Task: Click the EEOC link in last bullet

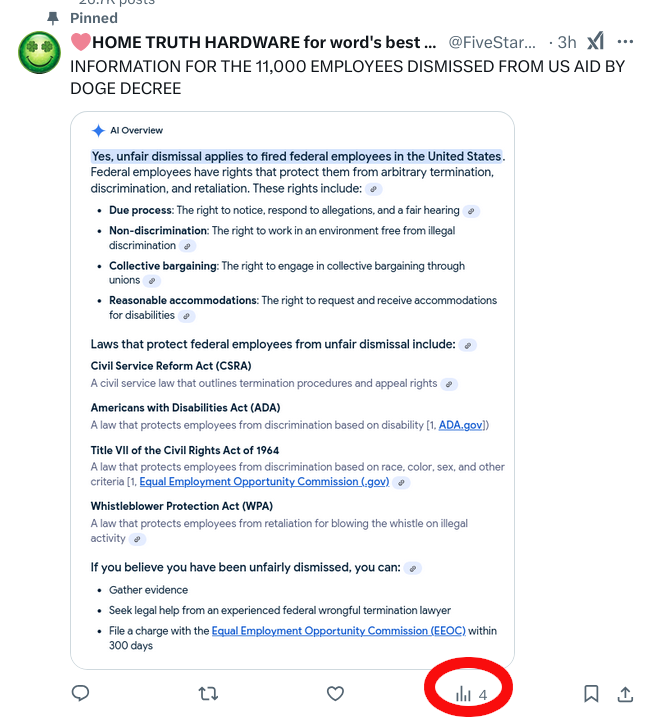Action: tap(338, 631)
